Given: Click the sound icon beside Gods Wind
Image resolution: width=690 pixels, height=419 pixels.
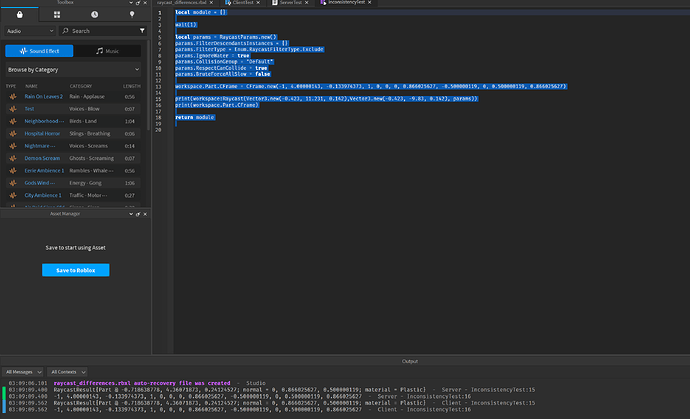Looking at the screenshot, I should point(12,183).
